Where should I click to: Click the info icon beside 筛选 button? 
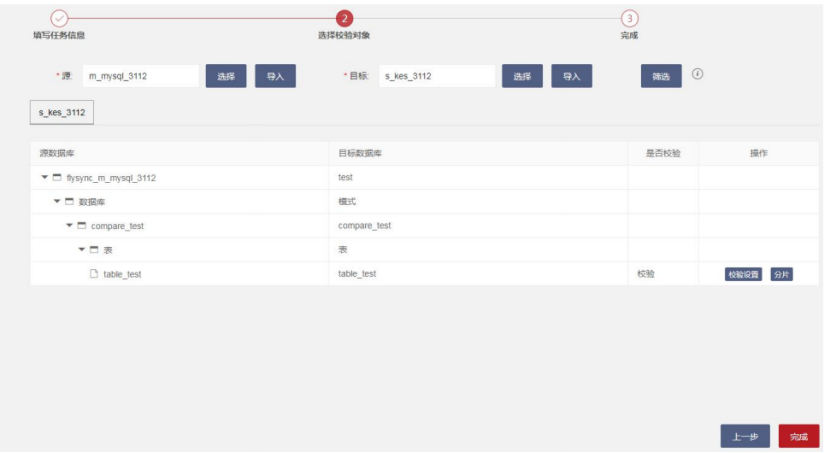tap(697, 74)
